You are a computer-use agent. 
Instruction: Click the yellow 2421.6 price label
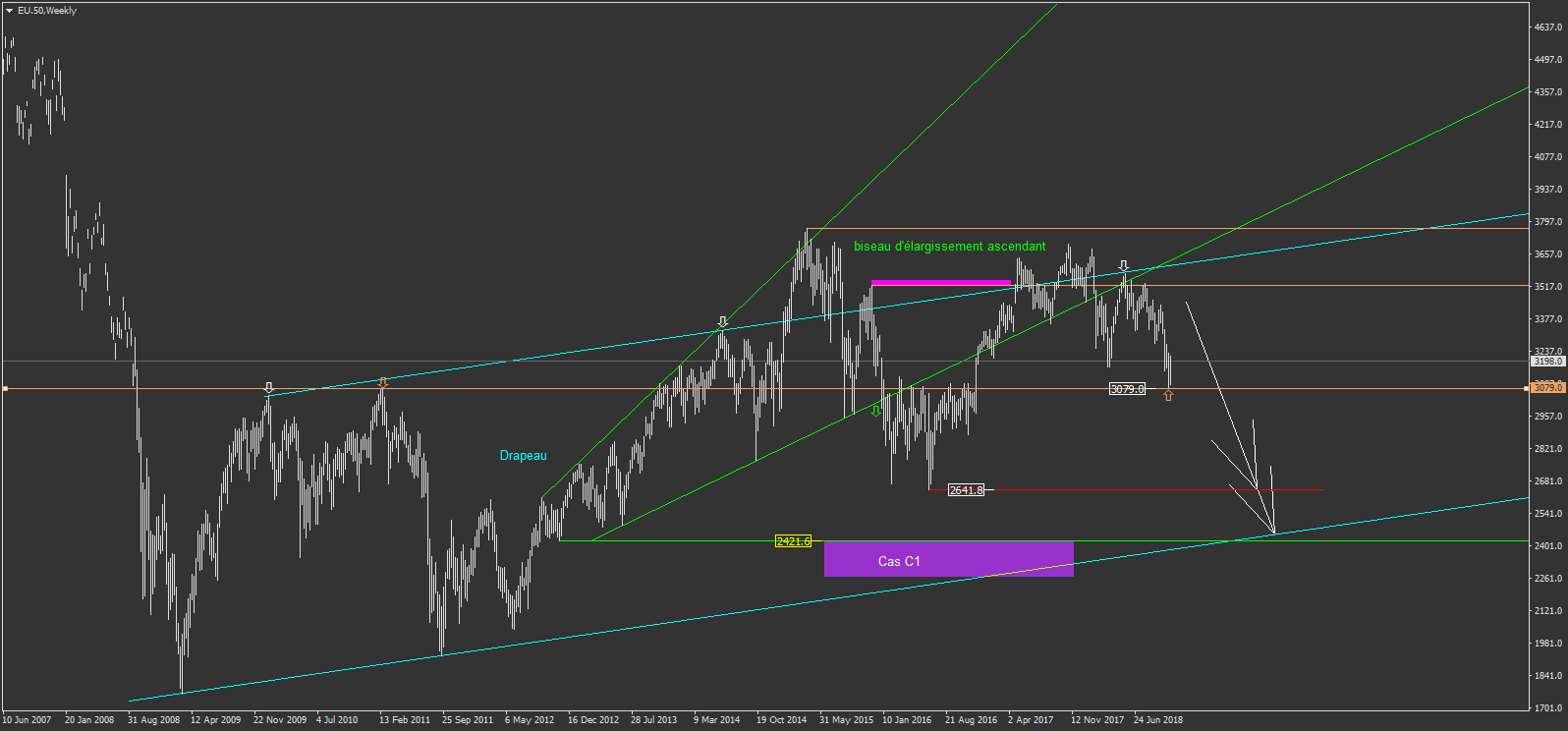(793, 541)
